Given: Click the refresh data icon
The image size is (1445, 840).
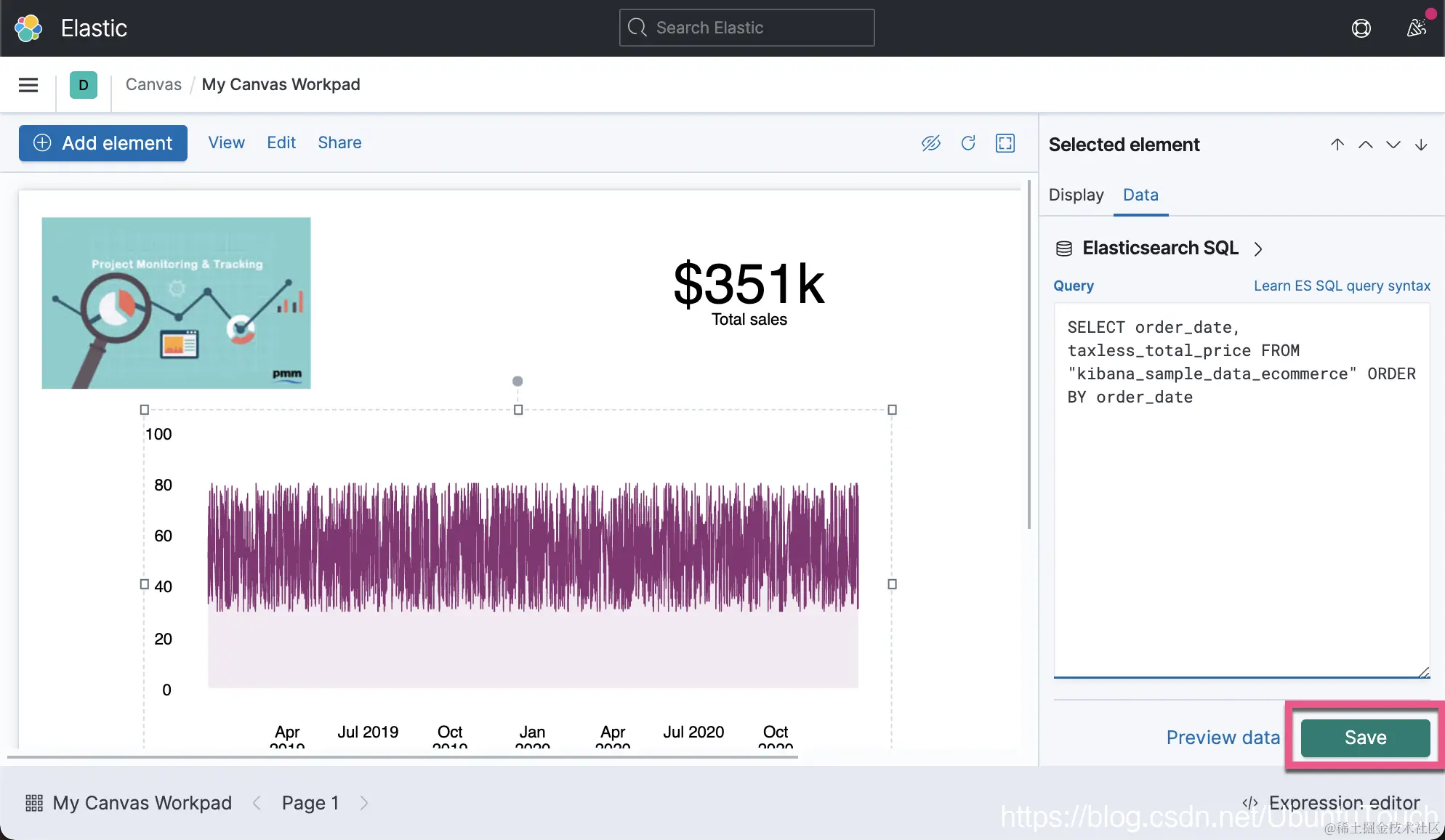Looking at the screenshot, I should coord(968,143).
